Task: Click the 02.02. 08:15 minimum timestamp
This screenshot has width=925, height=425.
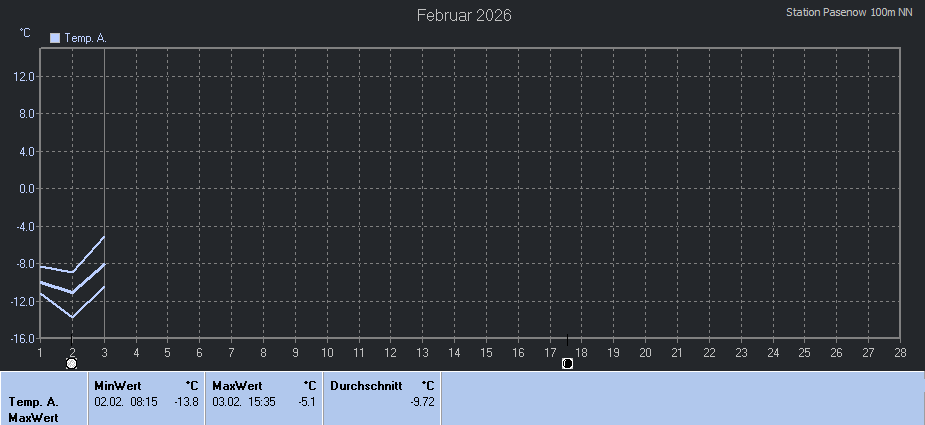Action: tap(126, 401)
